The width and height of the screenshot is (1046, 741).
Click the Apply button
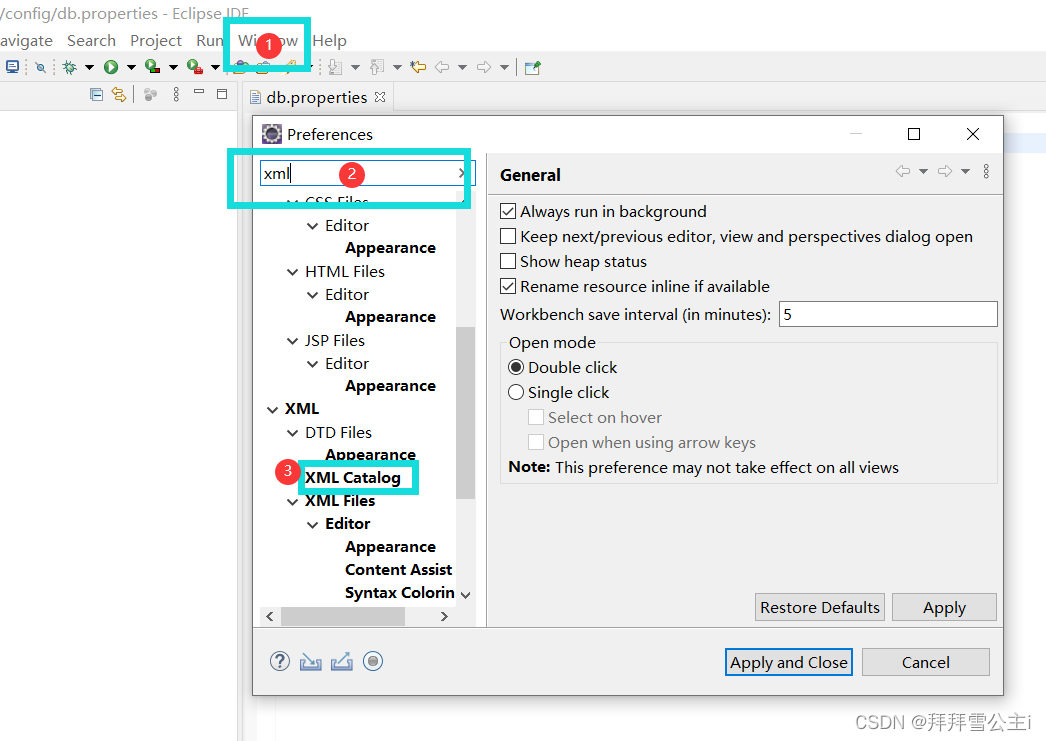pos(944,607)
